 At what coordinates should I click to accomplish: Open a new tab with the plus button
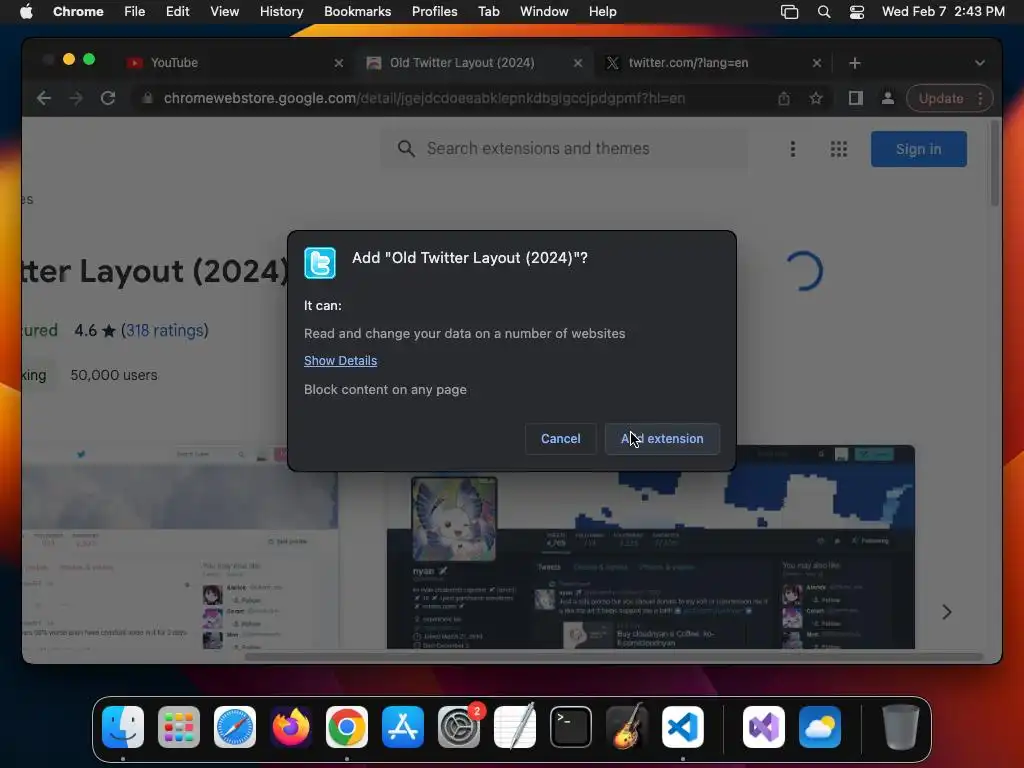[x=855, y=63]
